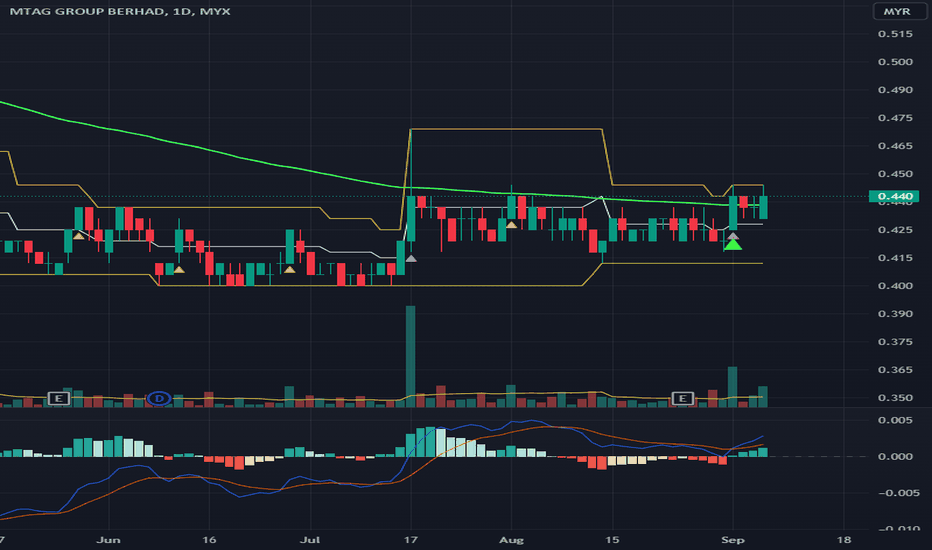Viewport: 932px width, 550px height.
Task: Click the 0.500 price axis label
Action: click(x=895, y=62)
